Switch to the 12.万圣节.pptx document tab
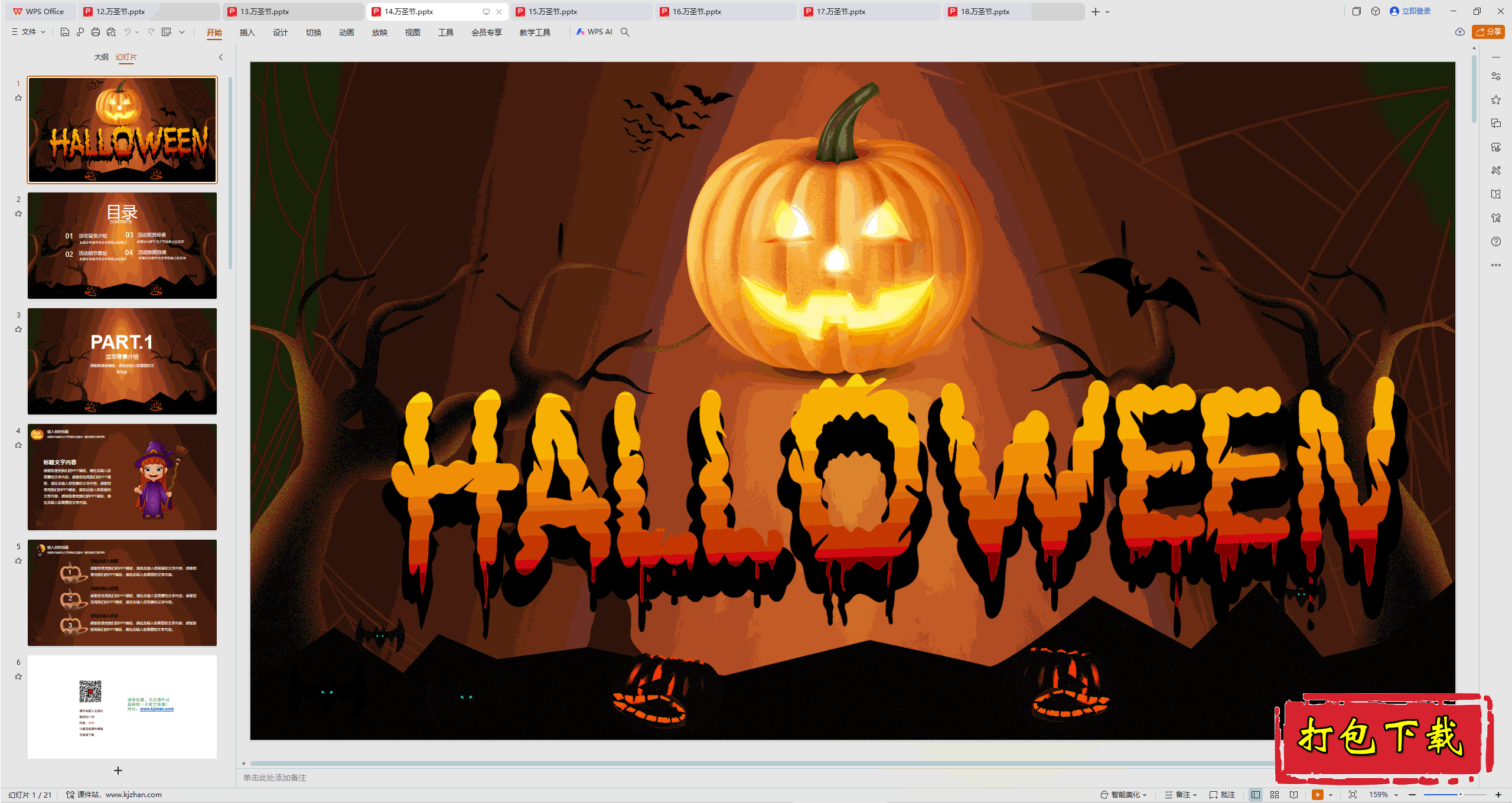Image resolution: width=1512 pixels, height=803 pixels. tap(149, 11)
